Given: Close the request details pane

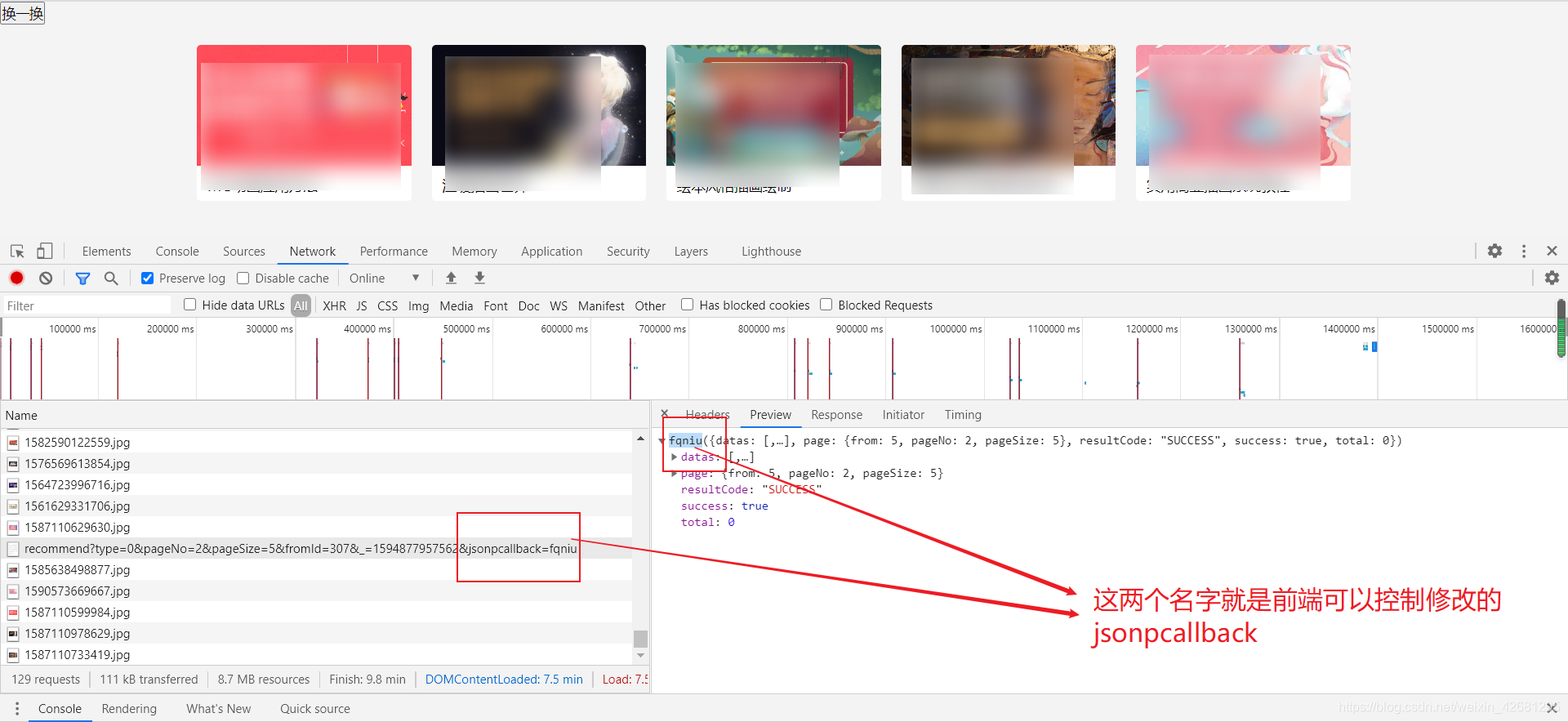Looking at the screenshot, I should point(665,413).
